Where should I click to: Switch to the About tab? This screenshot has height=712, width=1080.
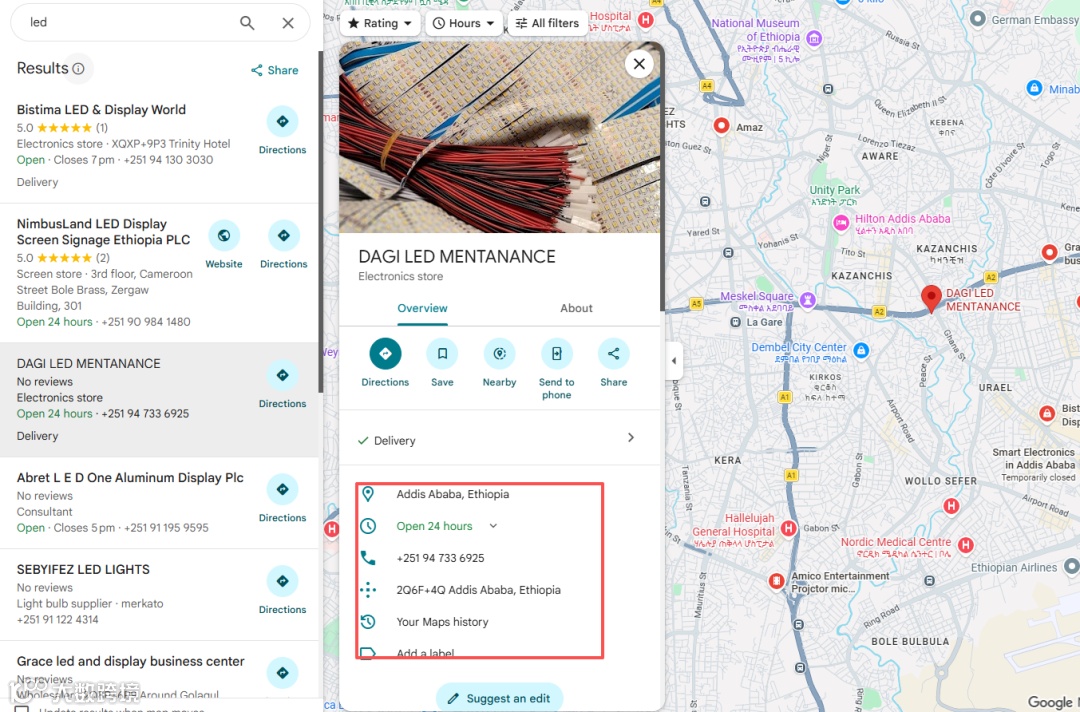click(x=576, y=308)
